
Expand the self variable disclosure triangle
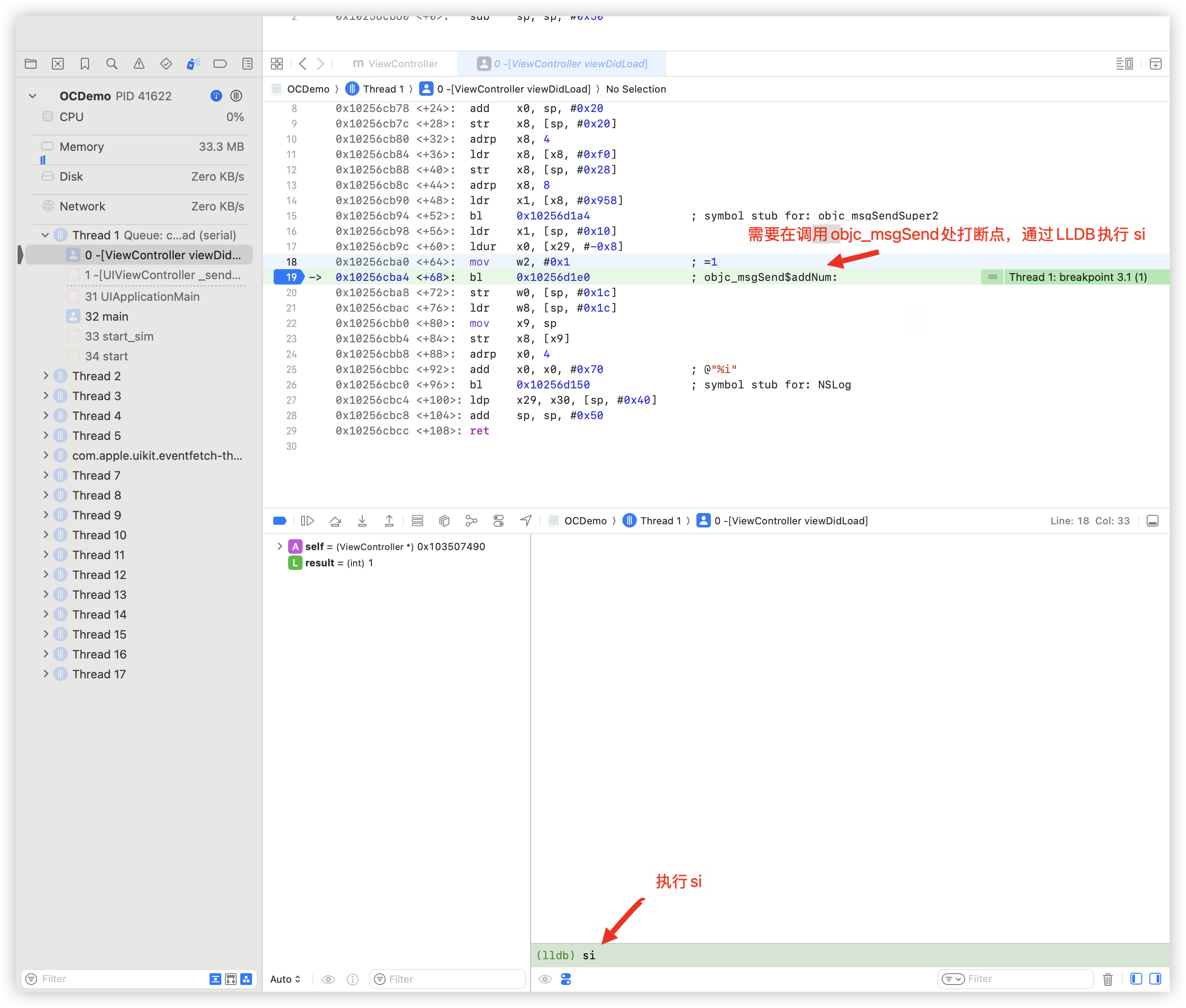pos(280,546)
